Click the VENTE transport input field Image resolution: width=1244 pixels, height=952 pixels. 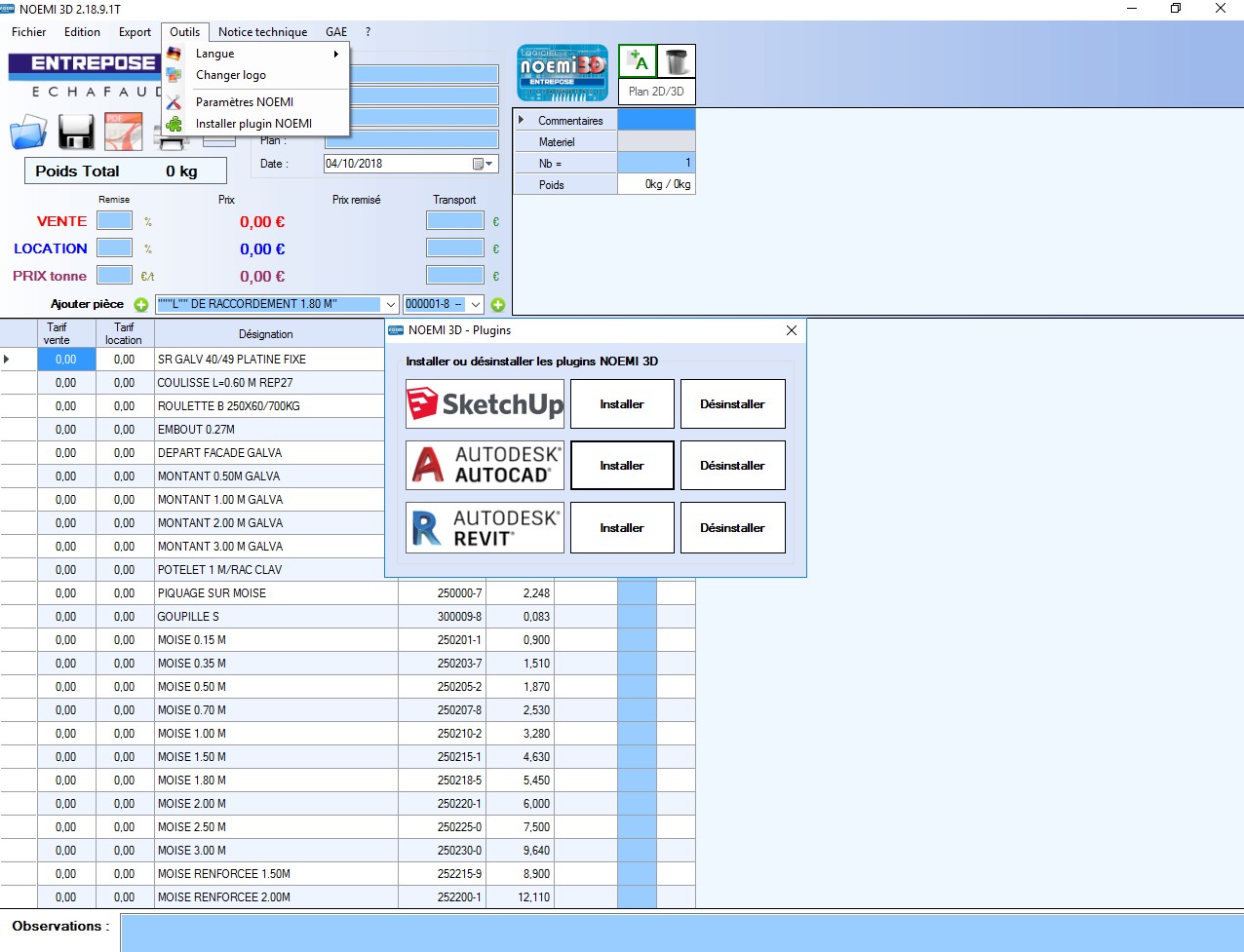[x=455, y=221]
